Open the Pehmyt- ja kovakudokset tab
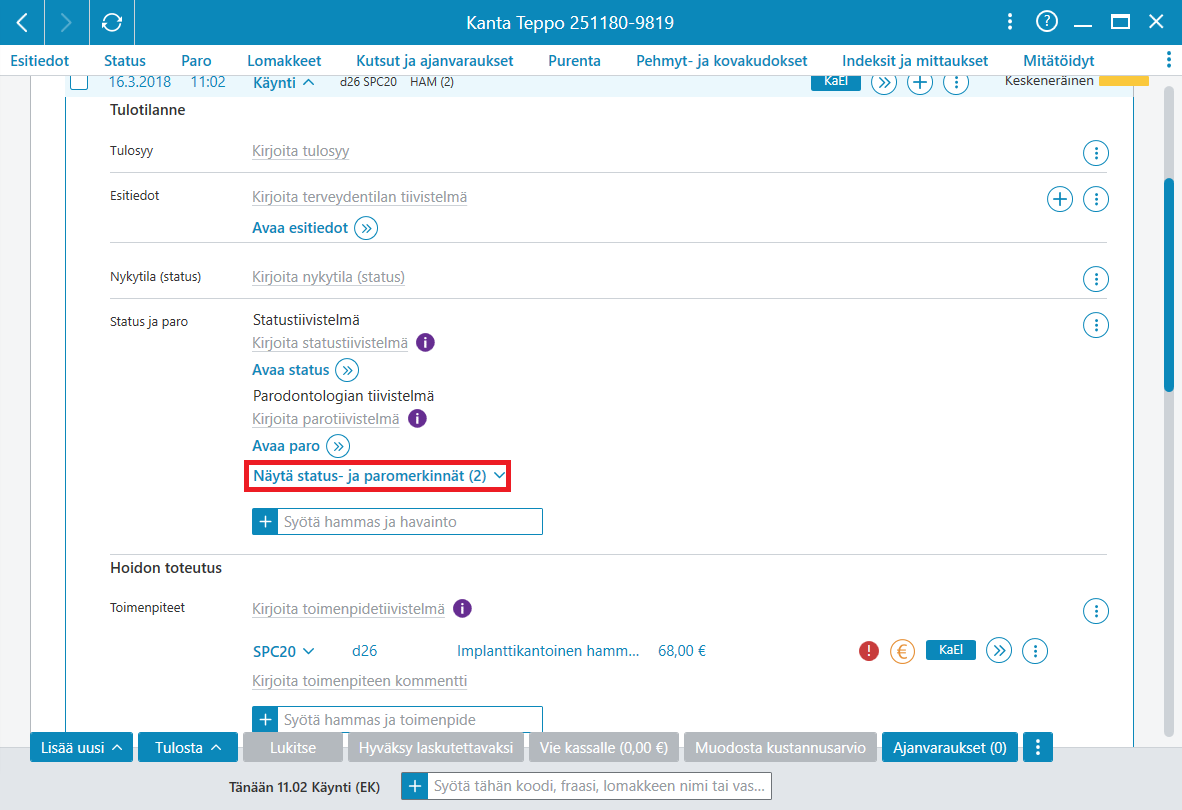The width and height of the screenshot is (1182, 810). [x=721, y=60]
